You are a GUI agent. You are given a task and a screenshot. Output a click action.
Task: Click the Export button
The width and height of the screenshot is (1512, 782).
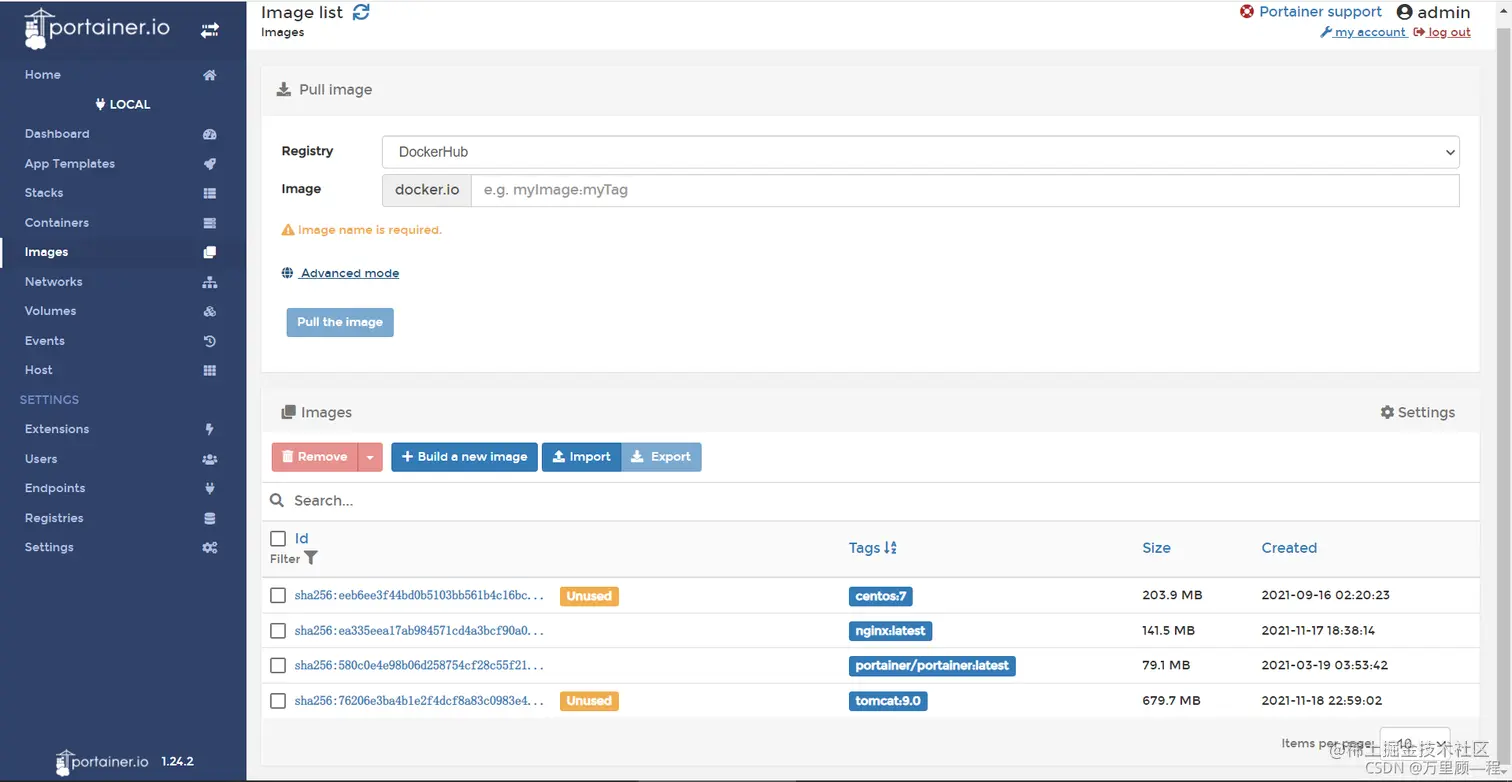[x=661, y=457]
